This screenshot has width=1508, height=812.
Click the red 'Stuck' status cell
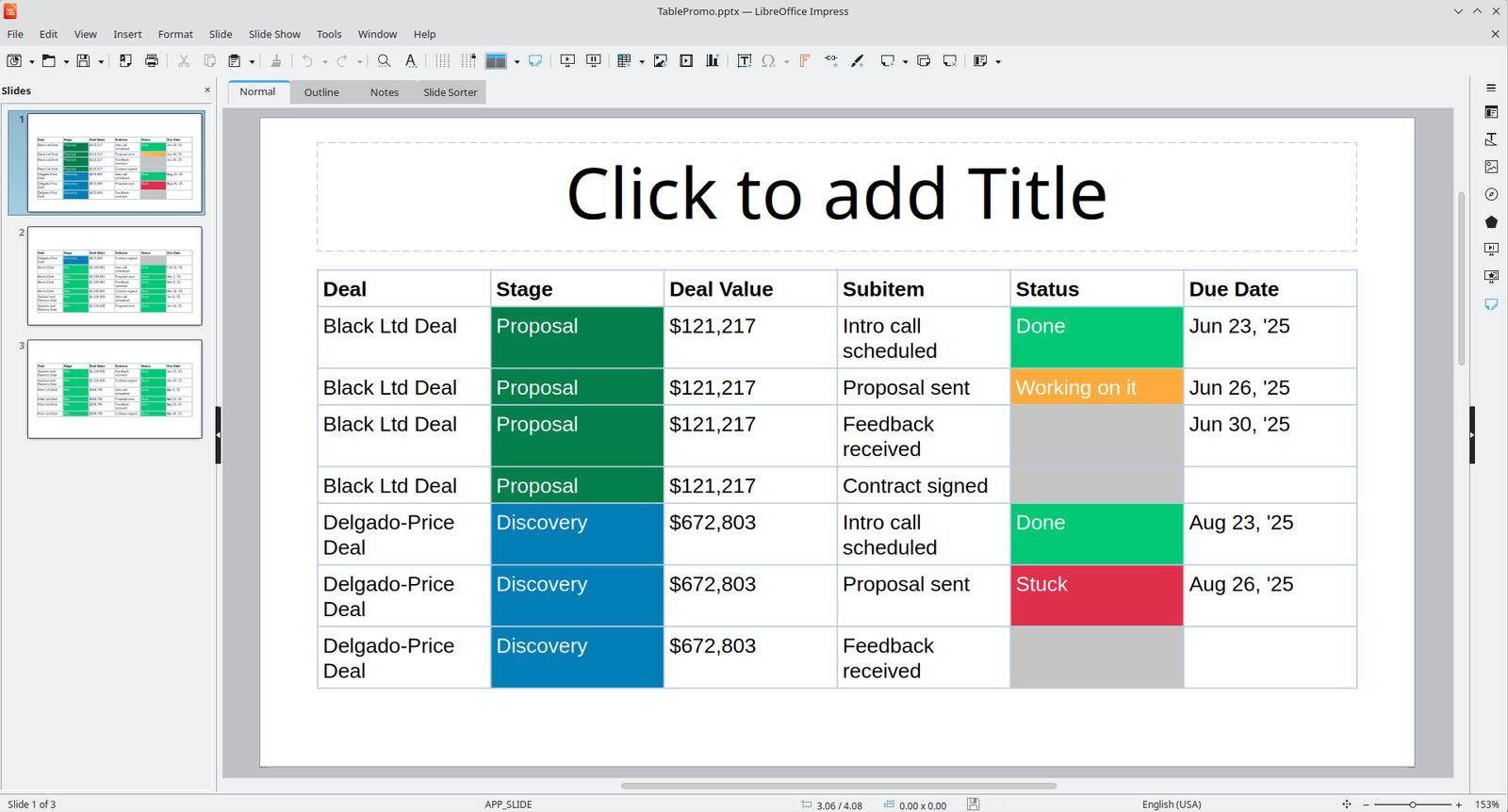coord(1096,595)
